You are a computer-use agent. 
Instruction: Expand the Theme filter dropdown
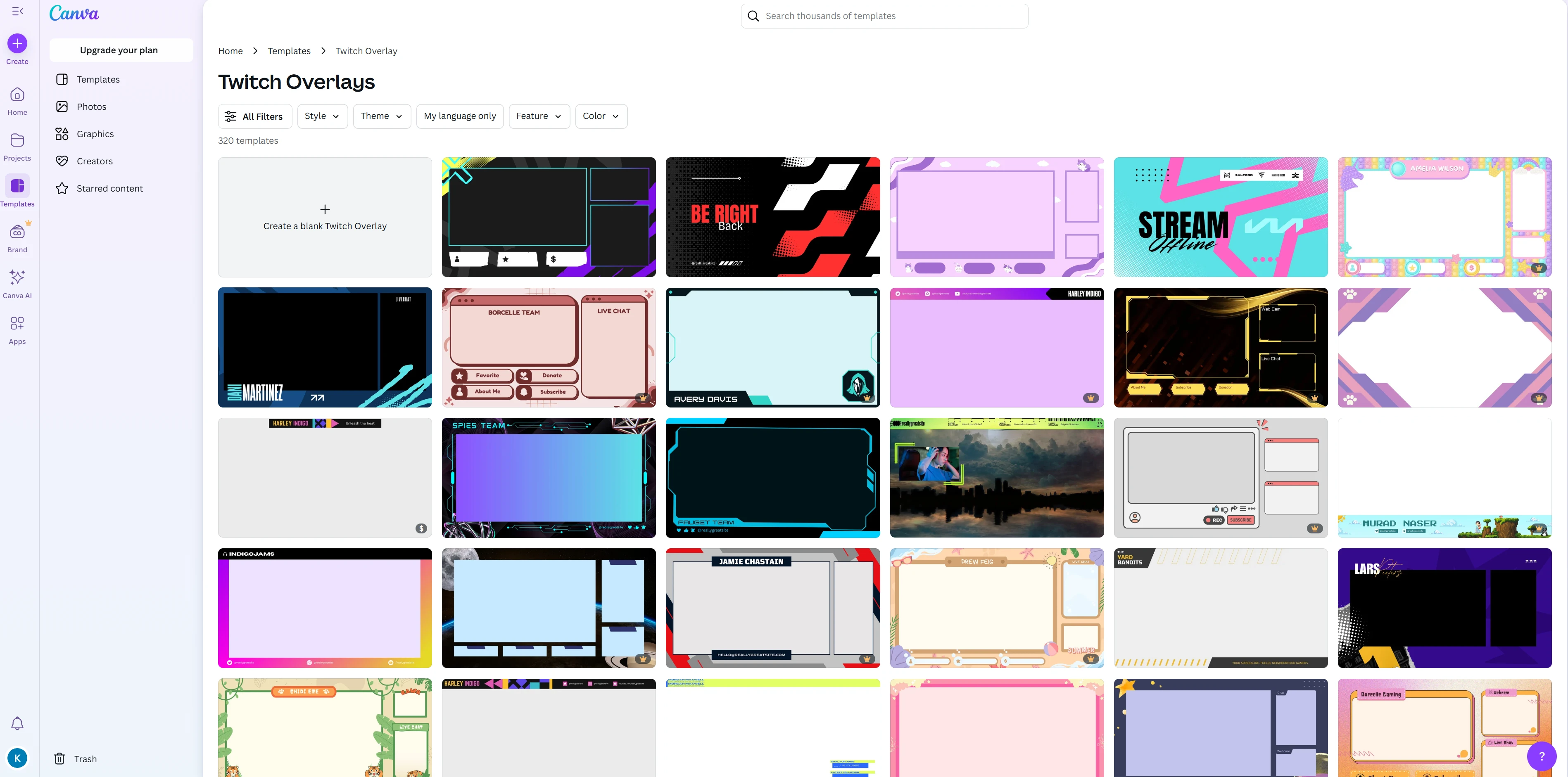tap(382, 116)
